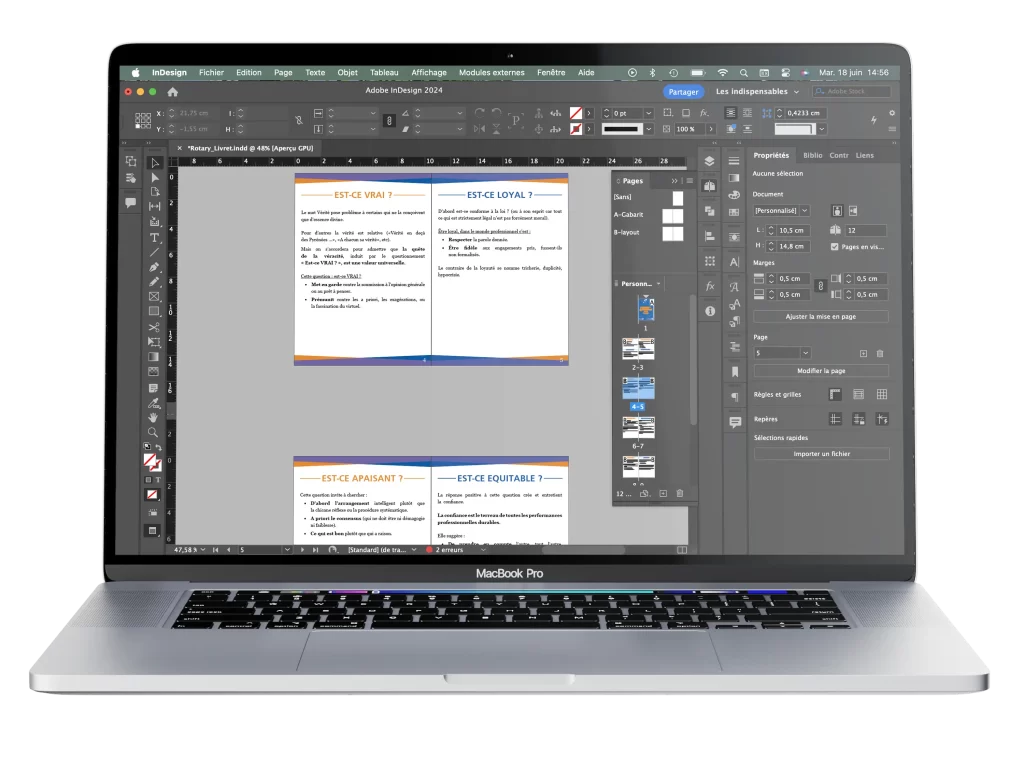Open the Layers panel icon
Image resolution: width=1024 pixels, height=768 pixels.
709,161
